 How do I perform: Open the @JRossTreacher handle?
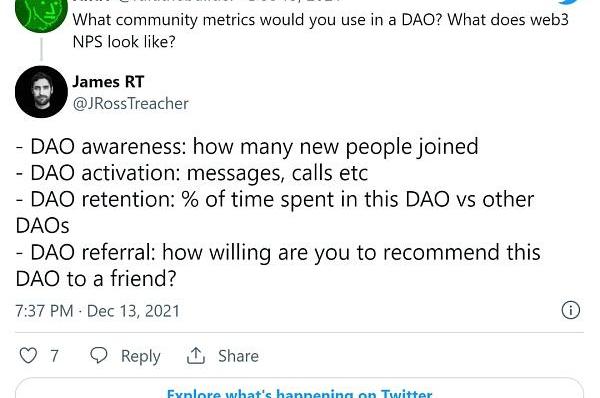130,104
